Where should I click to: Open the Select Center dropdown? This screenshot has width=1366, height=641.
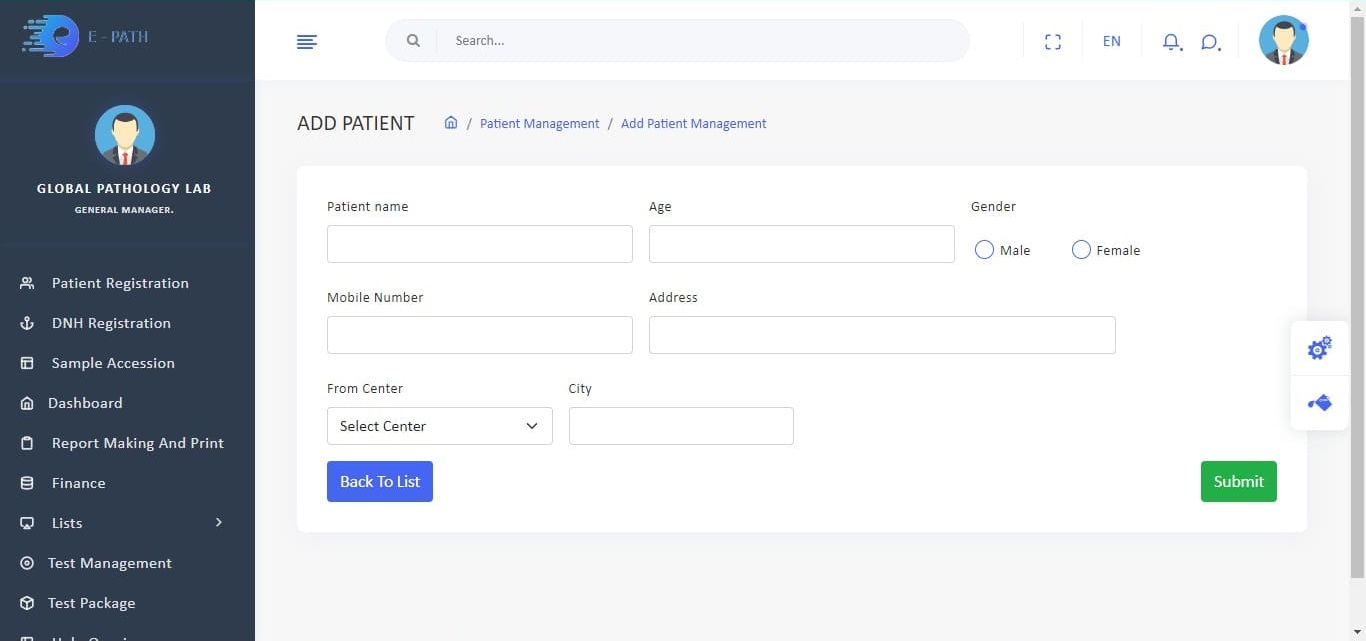click(439, 426)
